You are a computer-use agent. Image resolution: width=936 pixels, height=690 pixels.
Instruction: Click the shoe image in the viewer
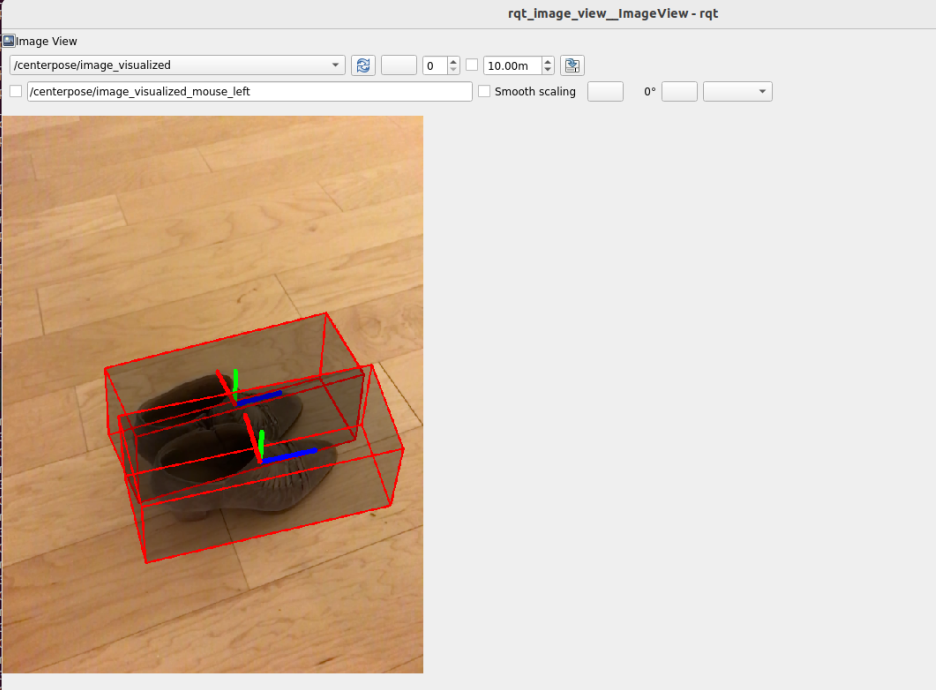tap(230, 450)
